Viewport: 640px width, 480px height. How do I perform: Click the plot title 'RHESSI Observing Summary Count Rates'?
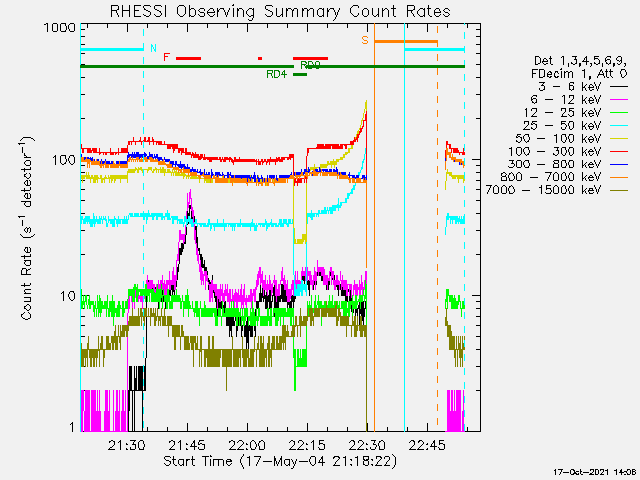(280, 11)
